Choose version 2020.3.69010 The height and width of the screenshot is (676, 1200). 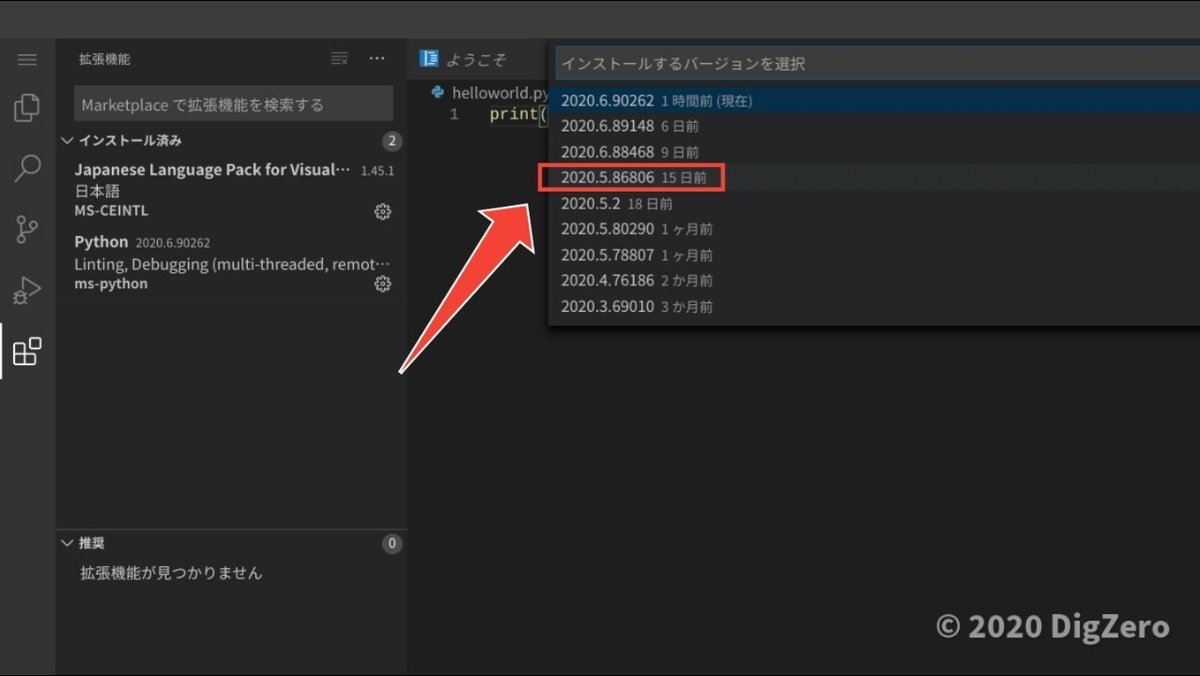[875, 307]
